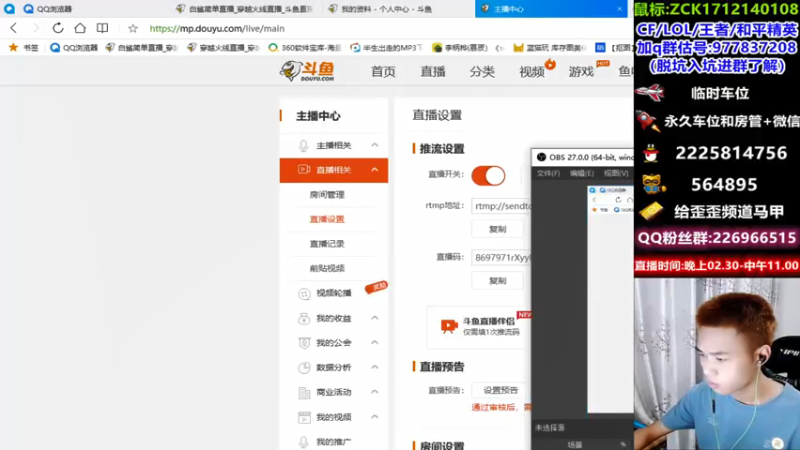
Task: Click the rtmp地址 input field
Action: click(502, 206)
